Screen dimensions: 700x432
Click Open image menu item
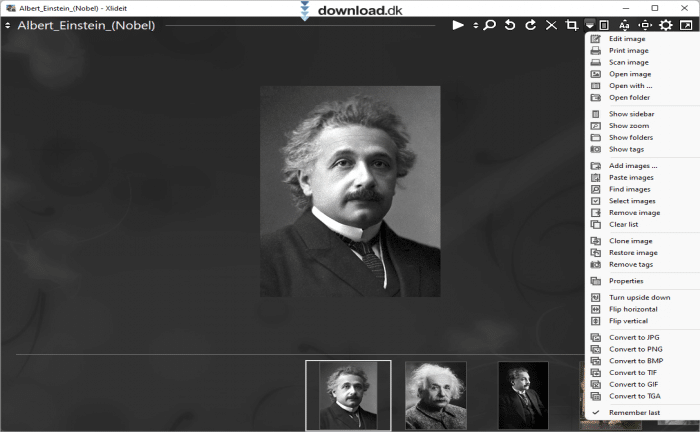tap(630, 74)
